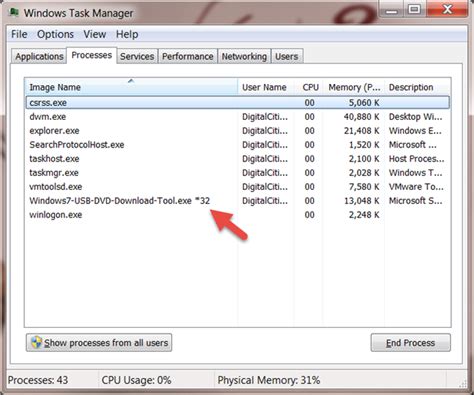
Task: Open the View menu
Action: coord(95,34)
